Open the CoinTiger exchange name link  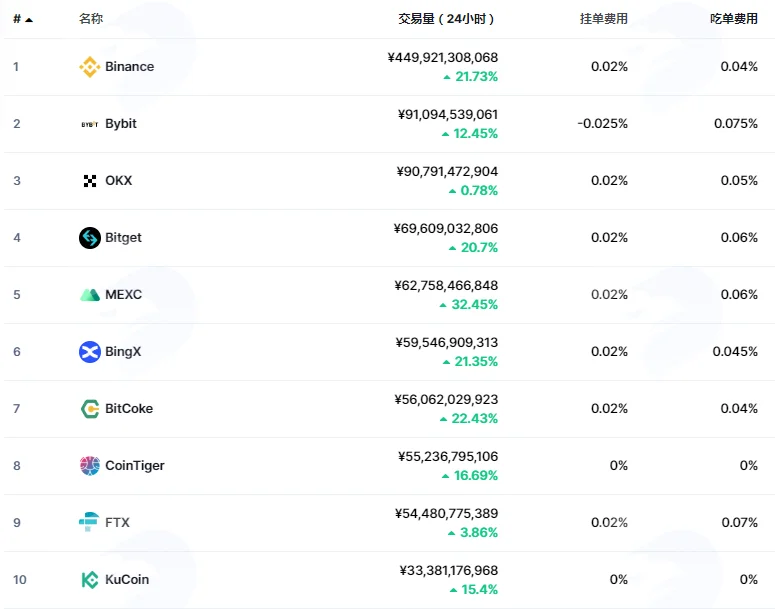pyautogui.click(x=135, y=466)
